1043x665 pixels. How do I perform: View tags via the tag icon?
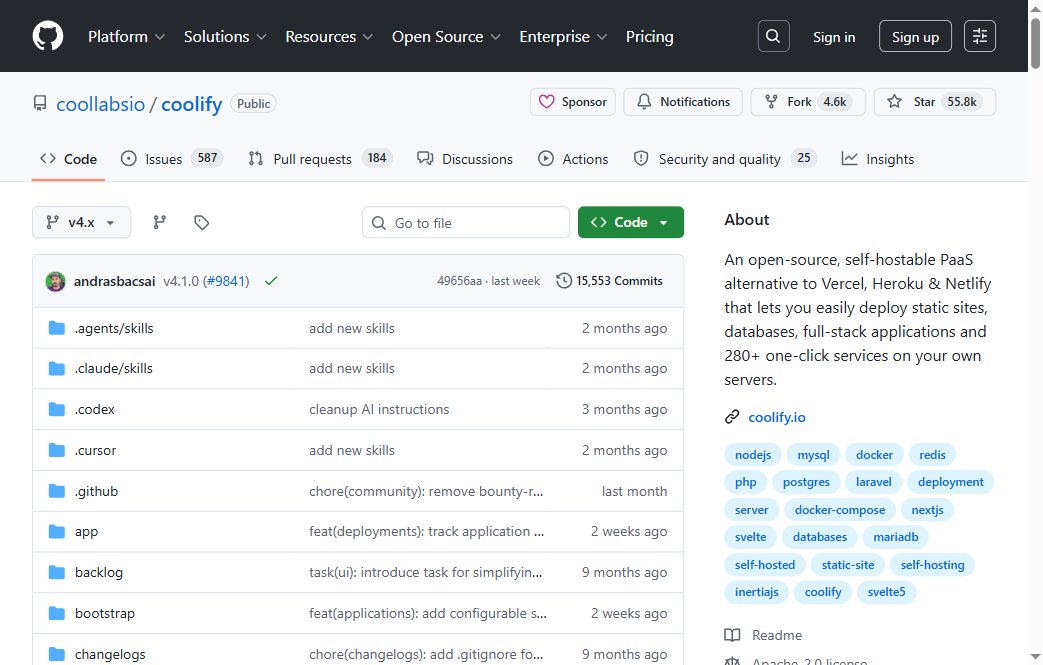click(202, 222)
